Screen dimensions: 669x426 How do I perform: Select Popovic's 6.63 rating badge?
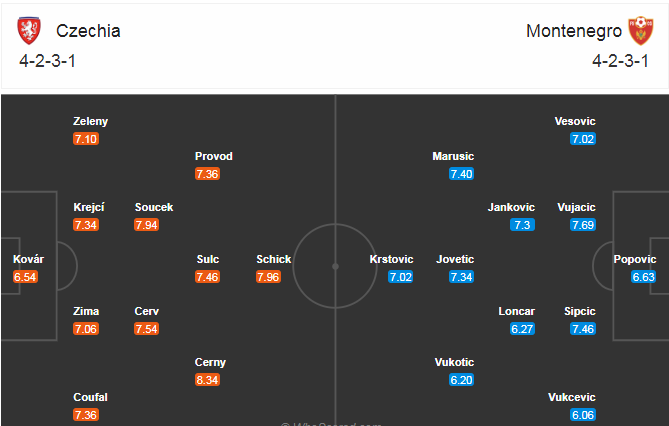(x=643, y=277)
